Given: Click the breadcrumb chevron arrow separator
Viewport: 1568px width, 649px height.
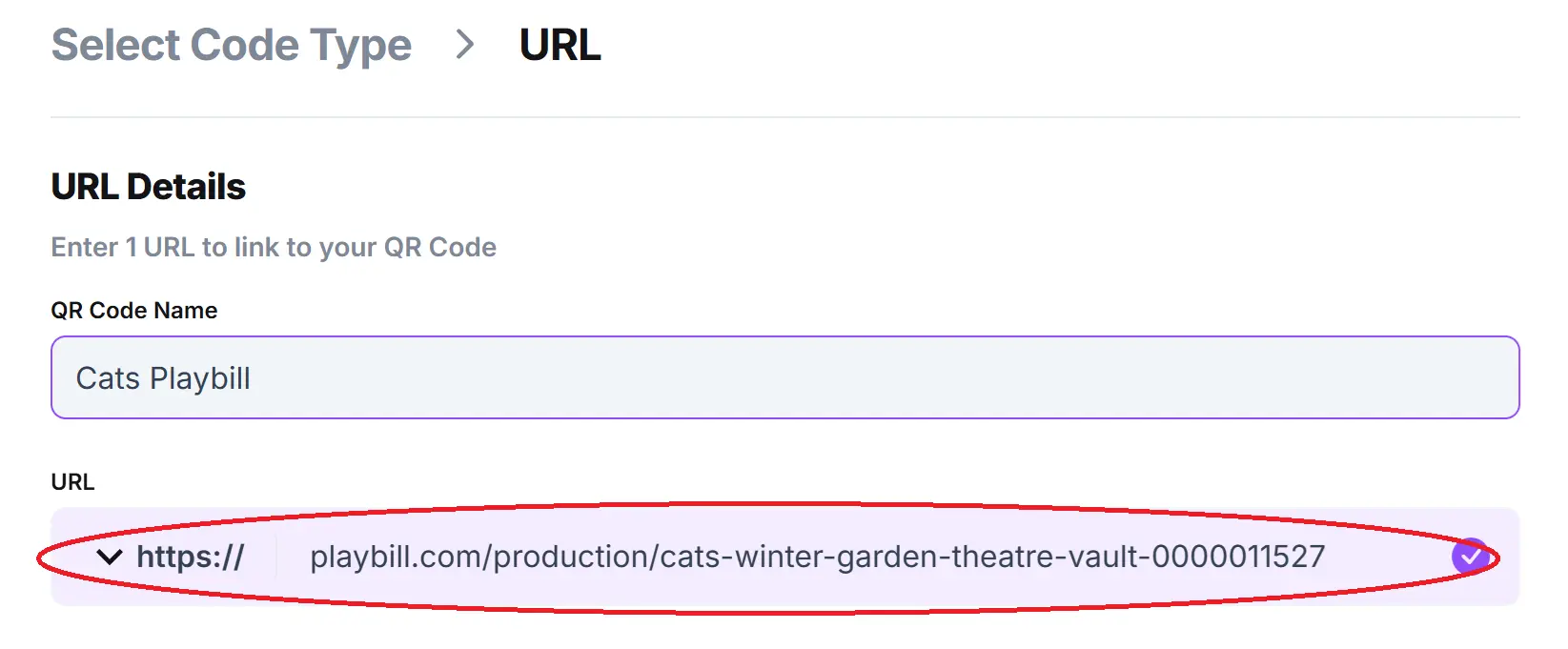Looking at the screenshot, I should pyautogui.click(x=465, y=44).
